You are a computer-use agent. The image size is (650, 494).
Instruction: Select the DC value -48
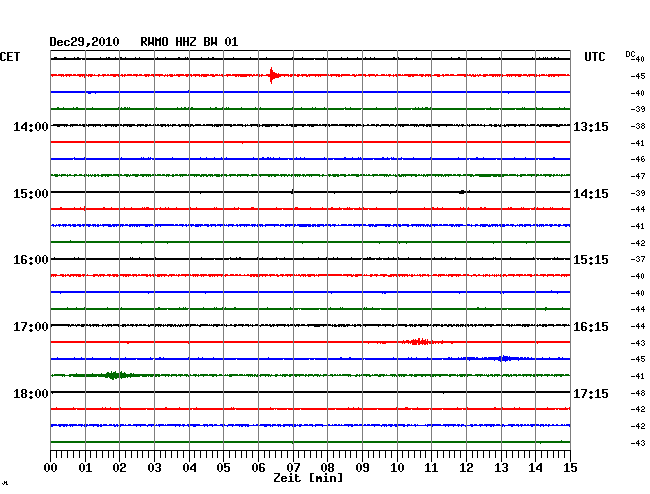click(x=638, y=393)
